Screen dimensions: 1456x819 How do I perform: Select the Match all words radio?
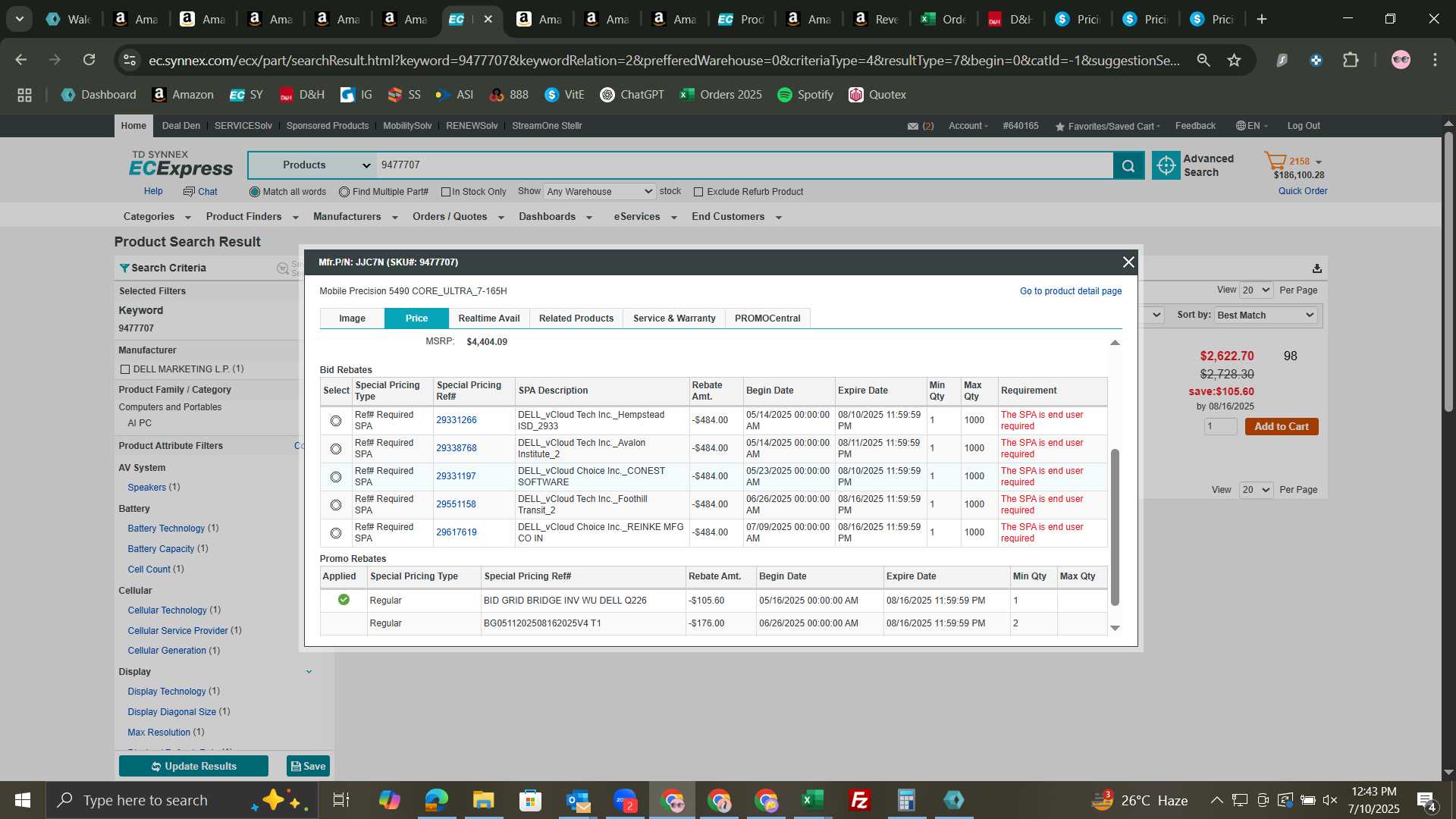255,192
